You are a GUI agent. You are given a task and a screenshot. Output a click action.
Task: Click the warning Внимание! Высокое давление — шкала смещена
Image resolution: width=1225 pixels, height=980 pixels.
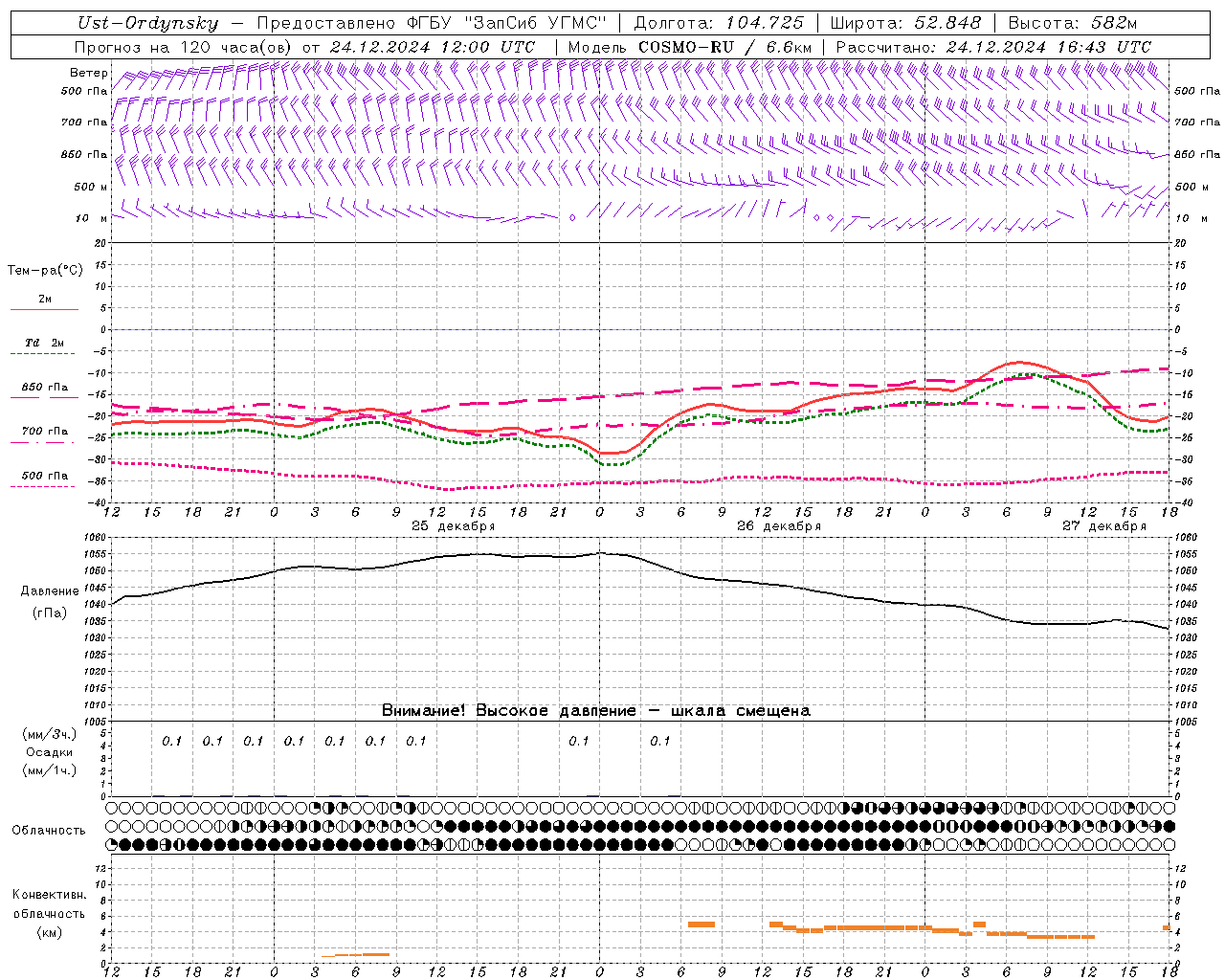tap(596, 711)
